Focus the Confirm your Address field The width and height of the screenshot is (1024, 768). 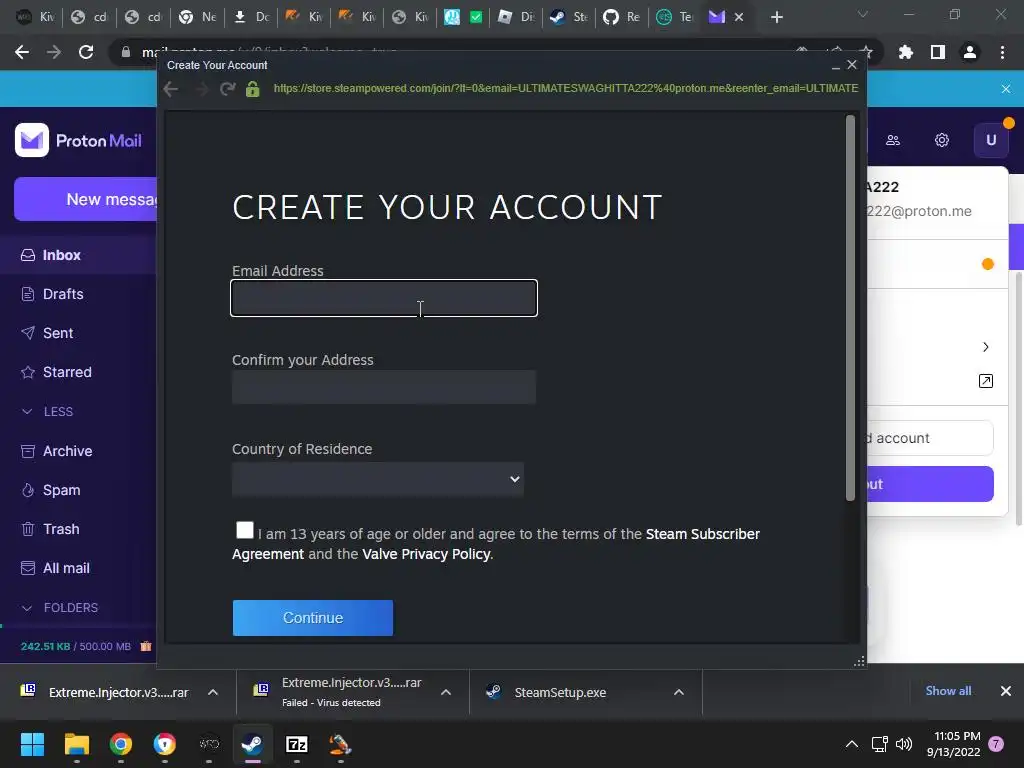coord(384,387)
